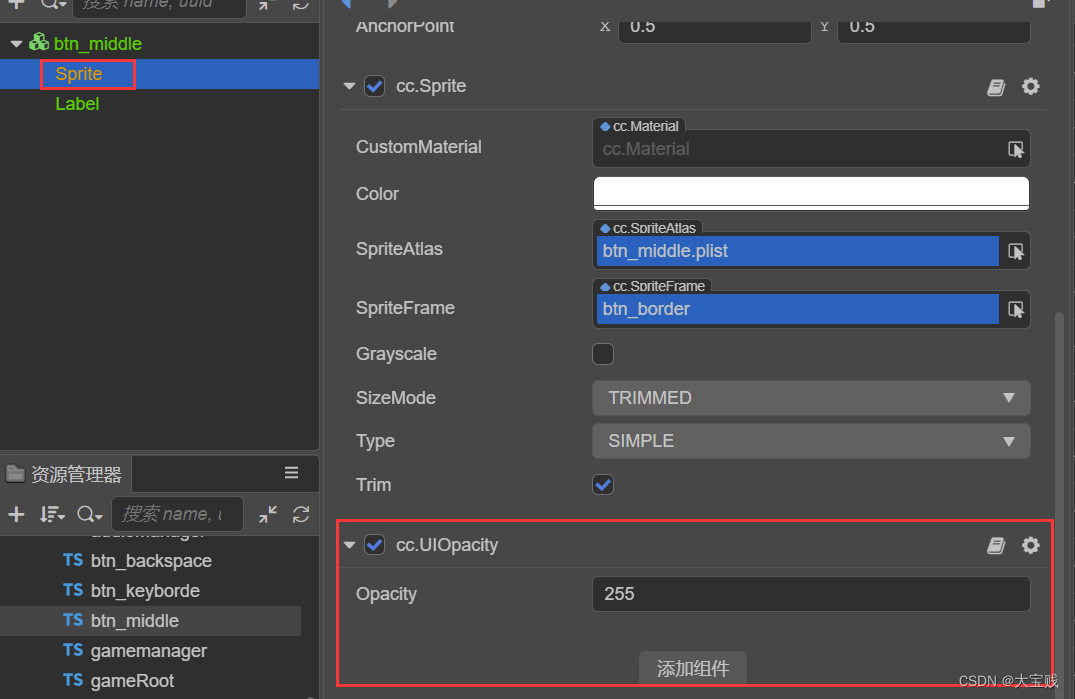1075x699 pixels.
Task: Open the SizeMode dropdown
Action: click(811, 398)
